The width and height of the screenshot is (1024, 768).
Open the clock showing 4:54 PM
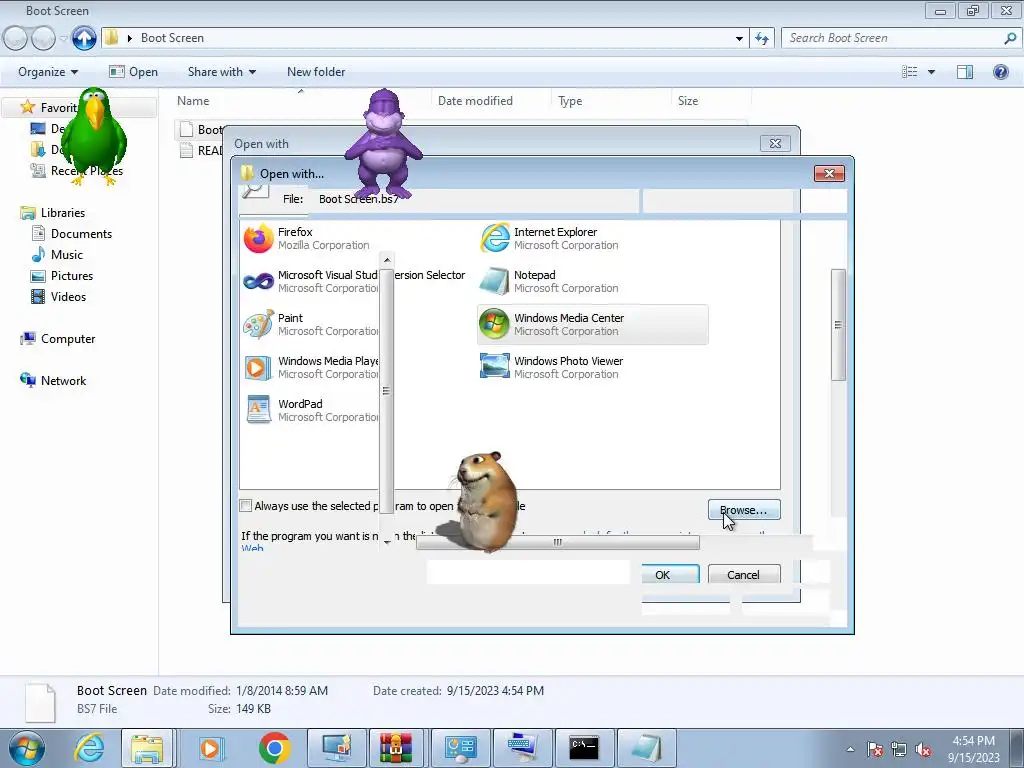(x=974, y=749)
